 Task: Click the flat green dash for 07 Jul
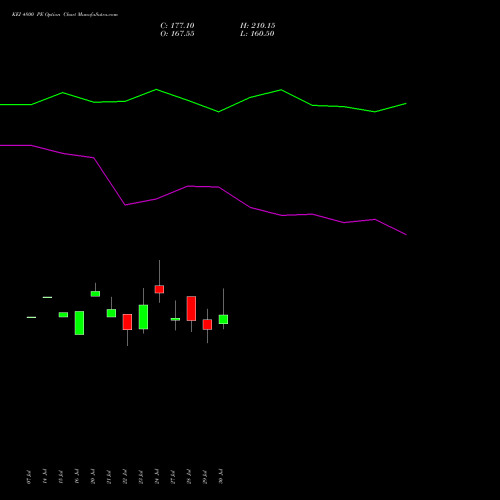[31, 317]
